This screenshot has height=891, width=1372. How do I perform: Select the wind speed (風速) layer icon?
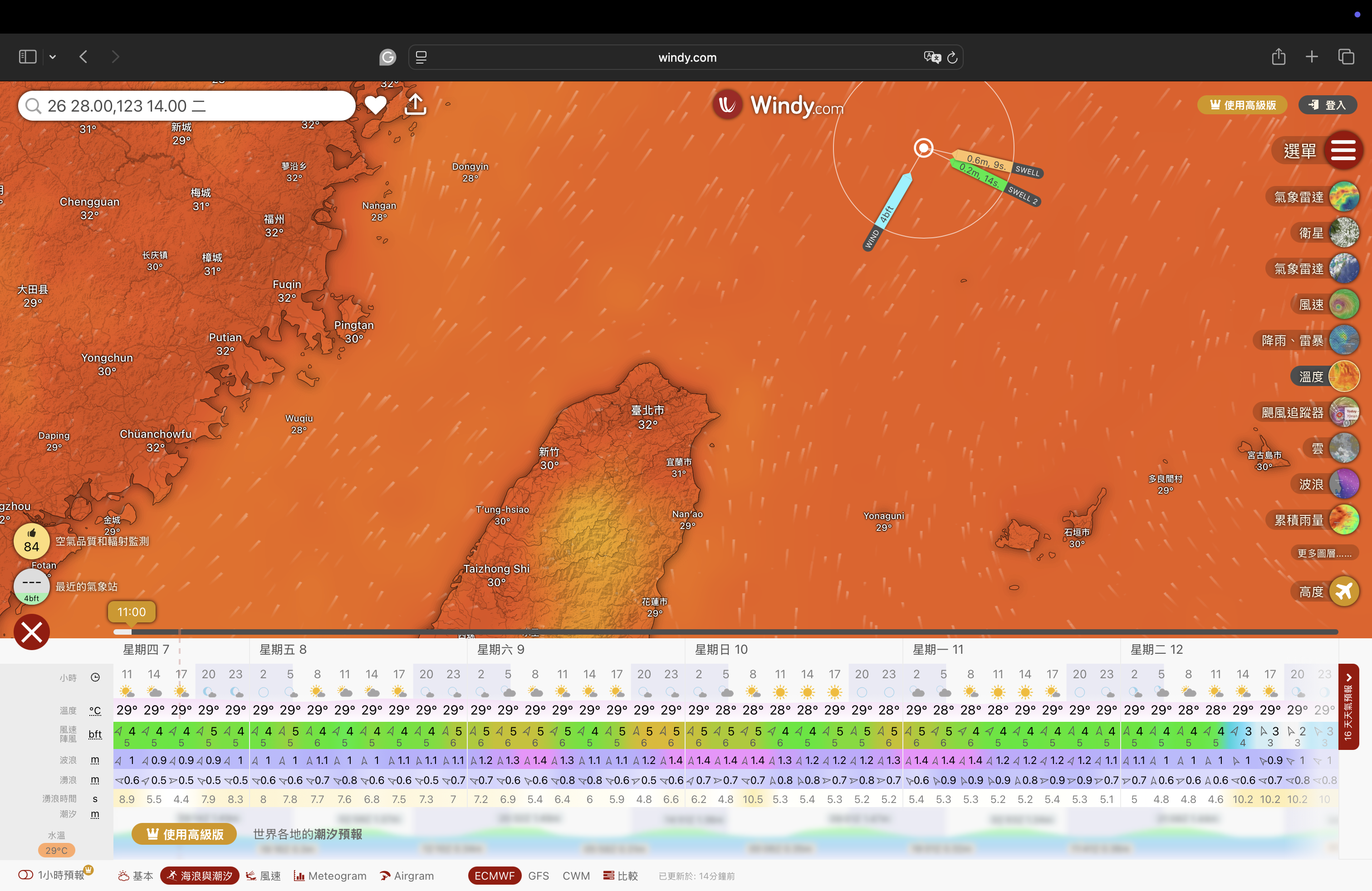[1344, 304]
